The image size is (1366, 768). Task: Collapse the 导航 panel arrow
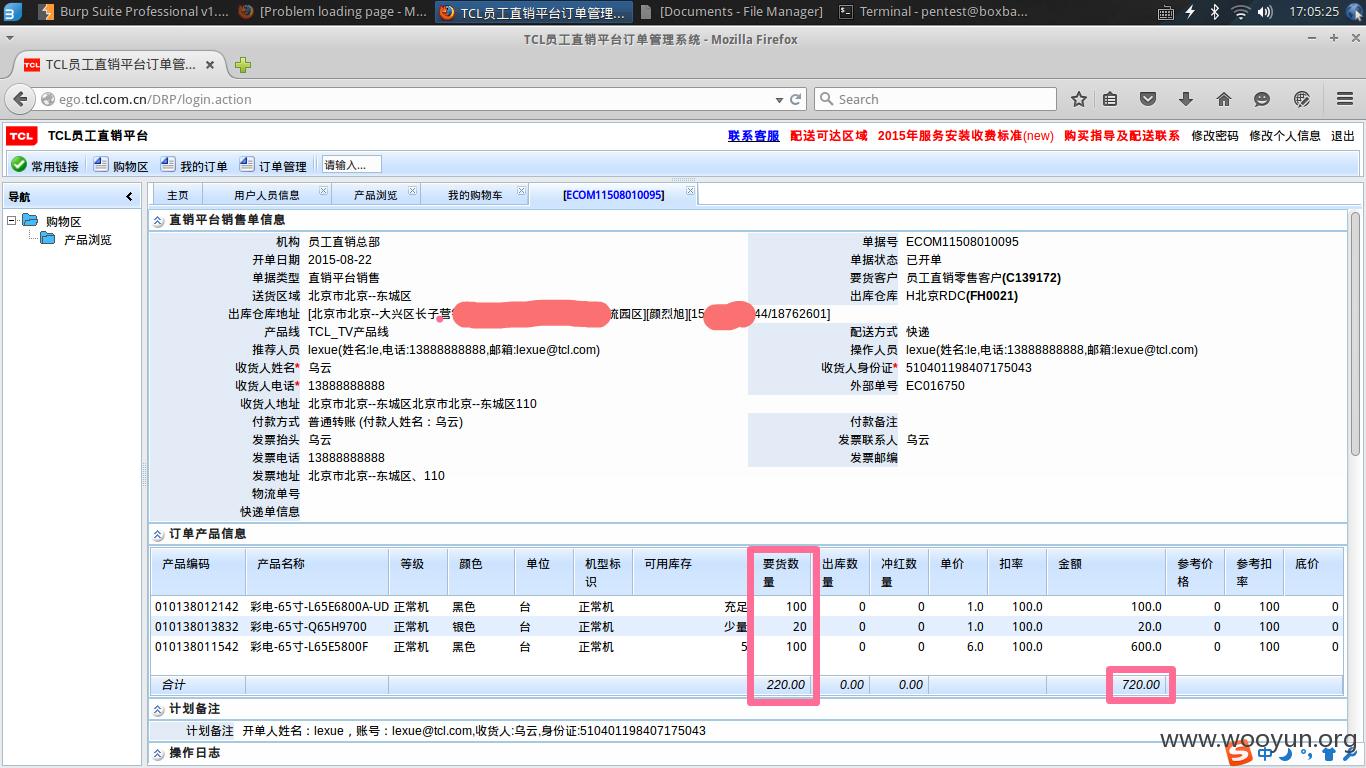[129, 197]
